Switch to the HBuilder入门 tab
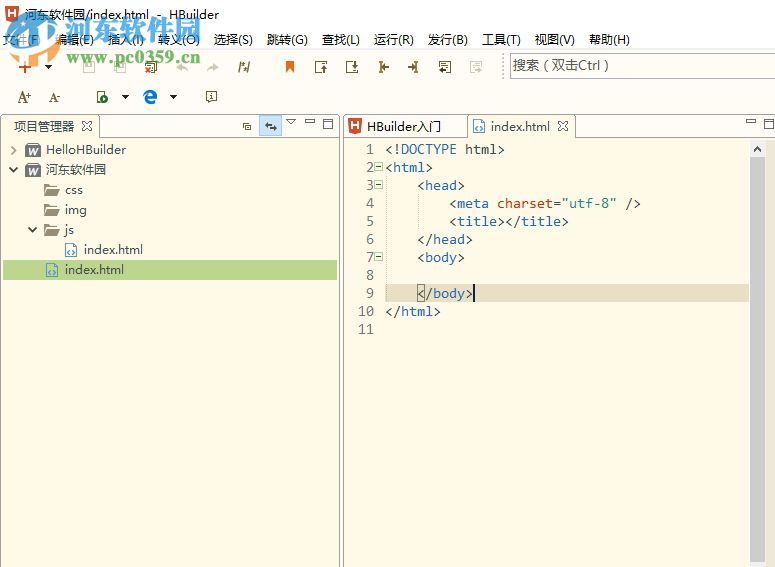The height and width of the screenshot is (567, 775). pyautogui.click(x=404, y=127)
